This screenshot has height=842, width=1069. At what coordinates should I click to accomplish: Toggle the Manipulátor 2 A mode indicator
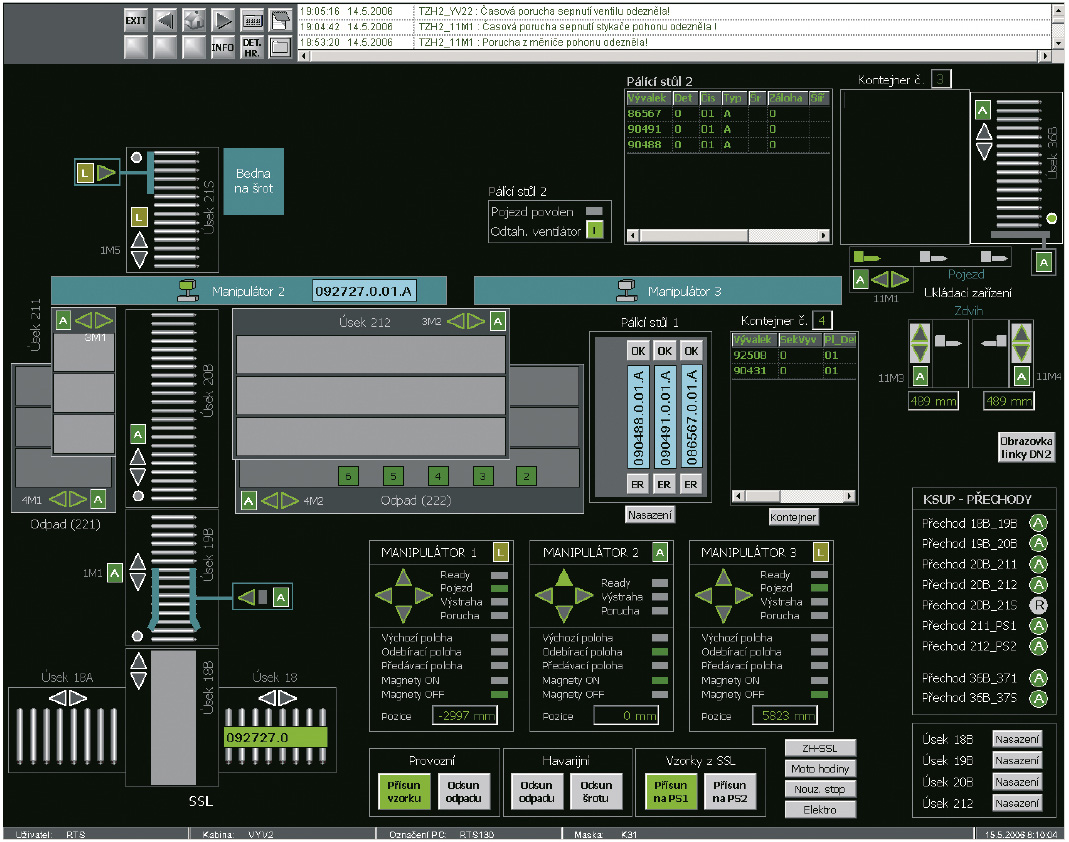[660, 552]
